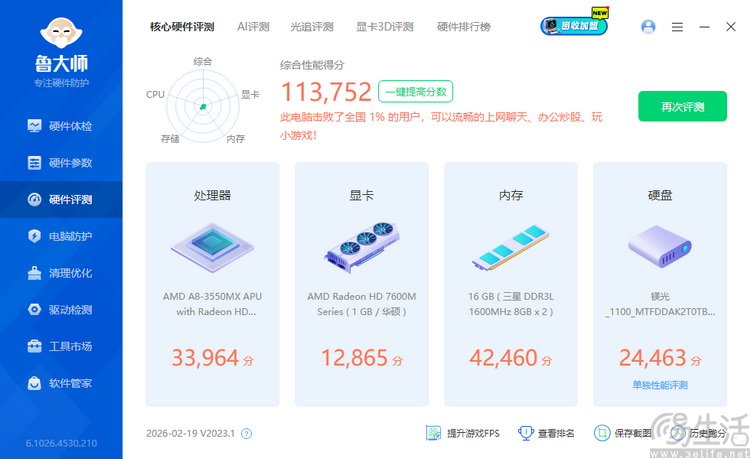Open the 显卡3D评测 tab
Image resolution: width=750 pixels, height=459 pixels.
coord(384,27)
